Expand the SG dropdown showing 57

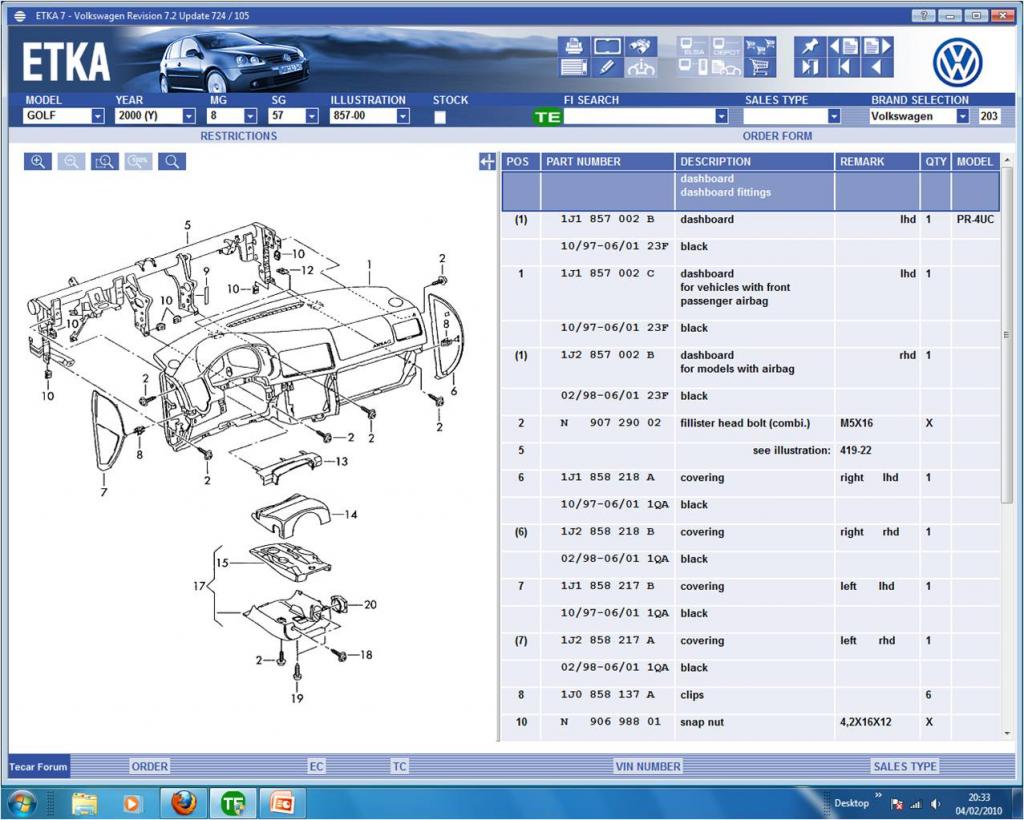(x=312, y=116)
